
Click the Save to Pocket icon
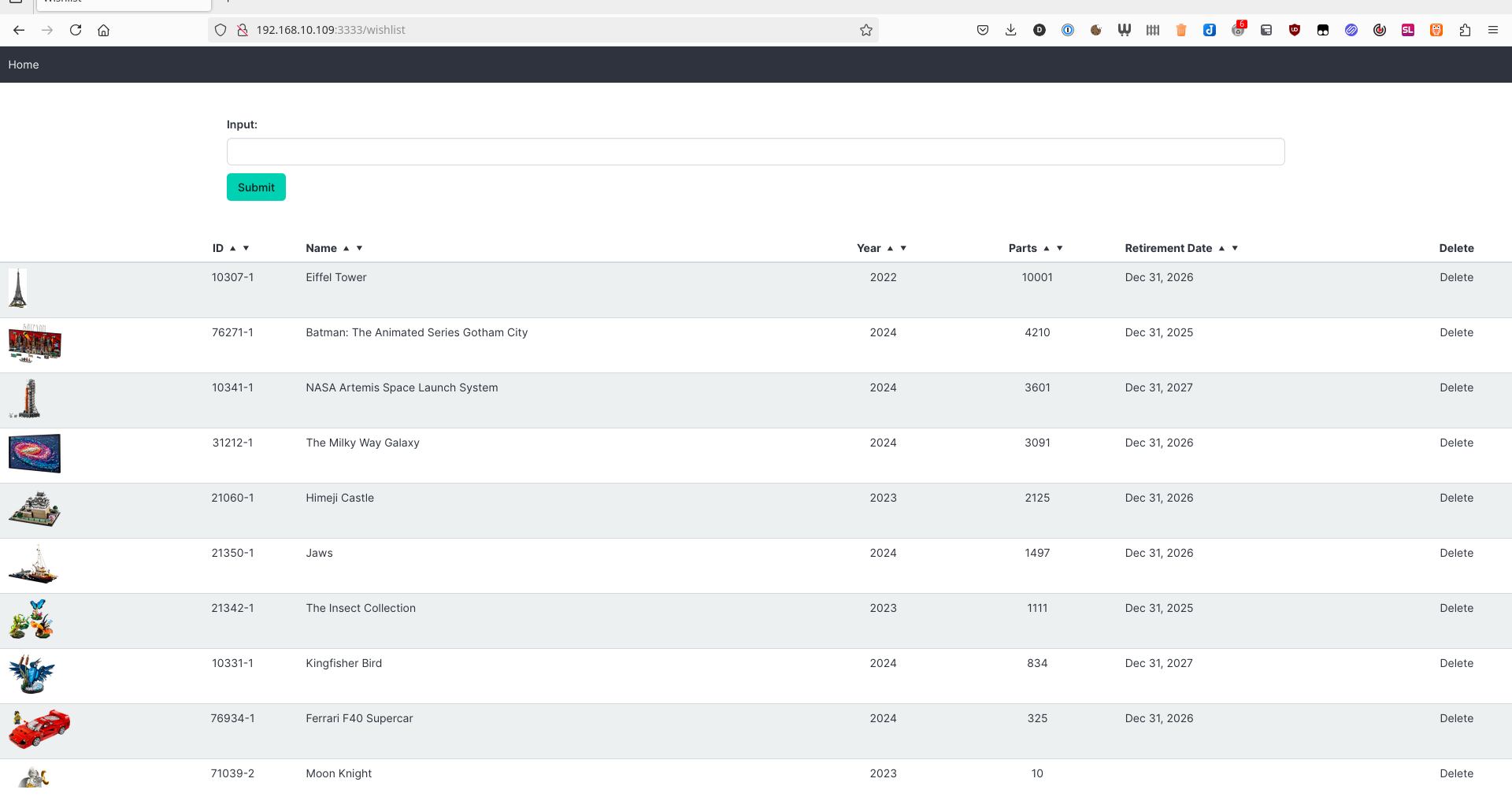click(x=983, y=30)
